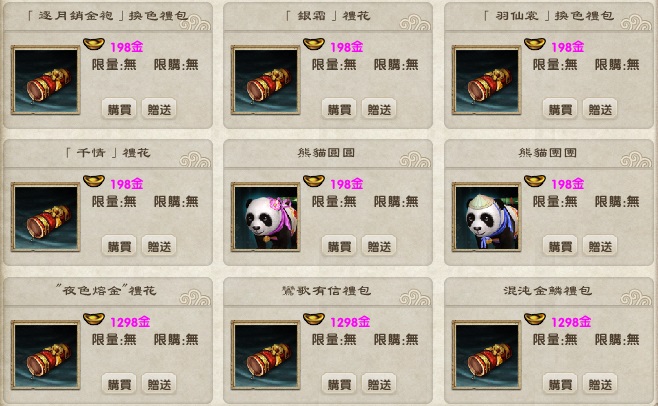
Task: Click the 「逐月銷金袍」換色禮包 item icon
Action: 45,80
